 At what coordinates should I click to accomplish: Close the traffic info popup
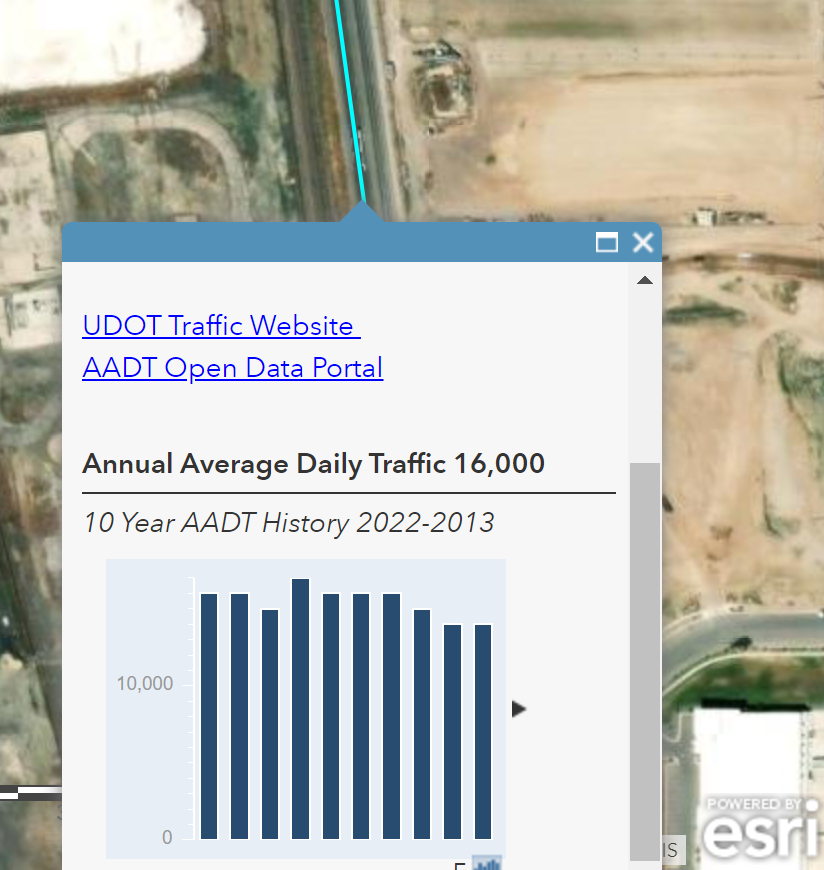click(643, 242)
